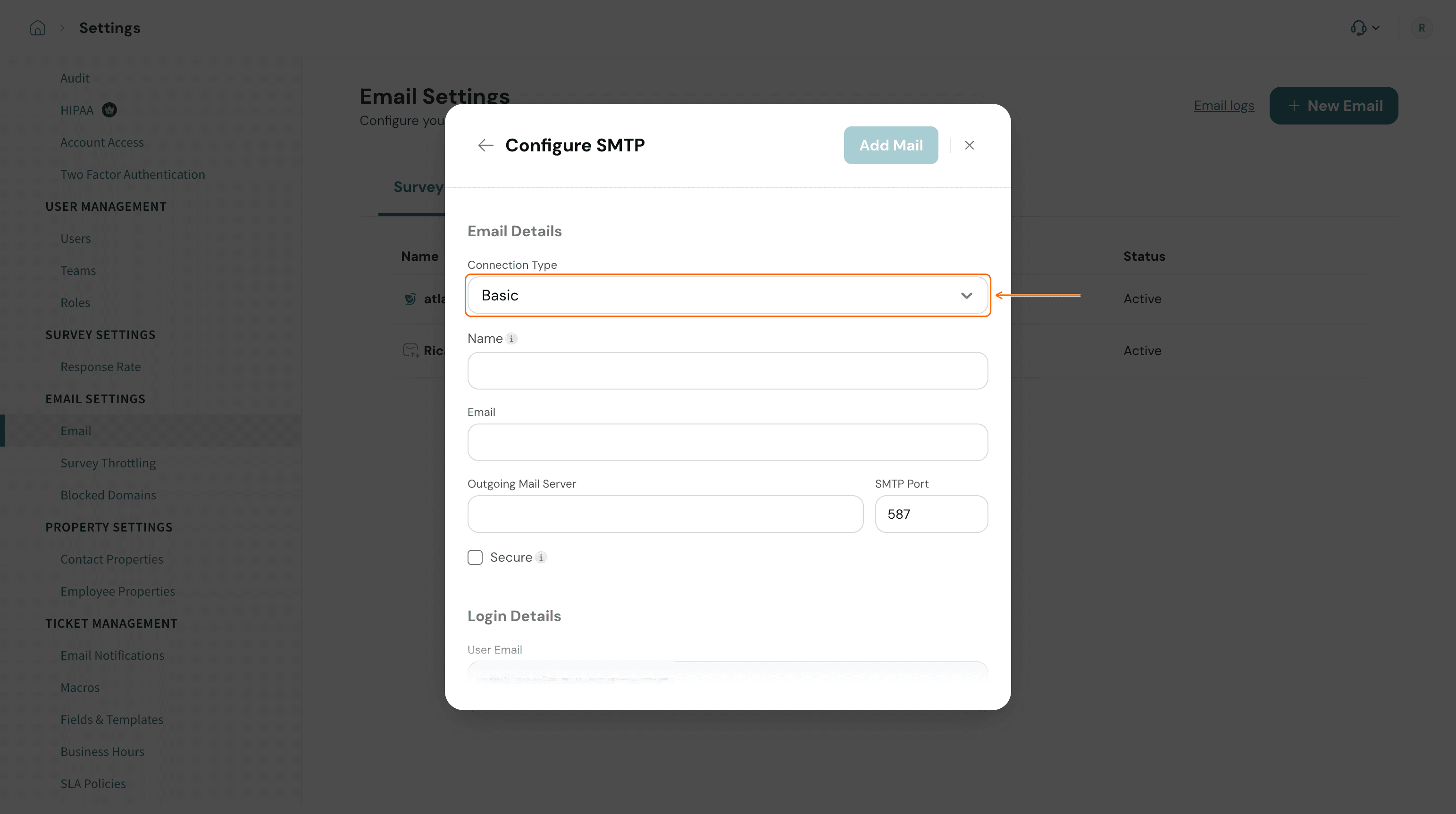Focus the Name input field

728,371
